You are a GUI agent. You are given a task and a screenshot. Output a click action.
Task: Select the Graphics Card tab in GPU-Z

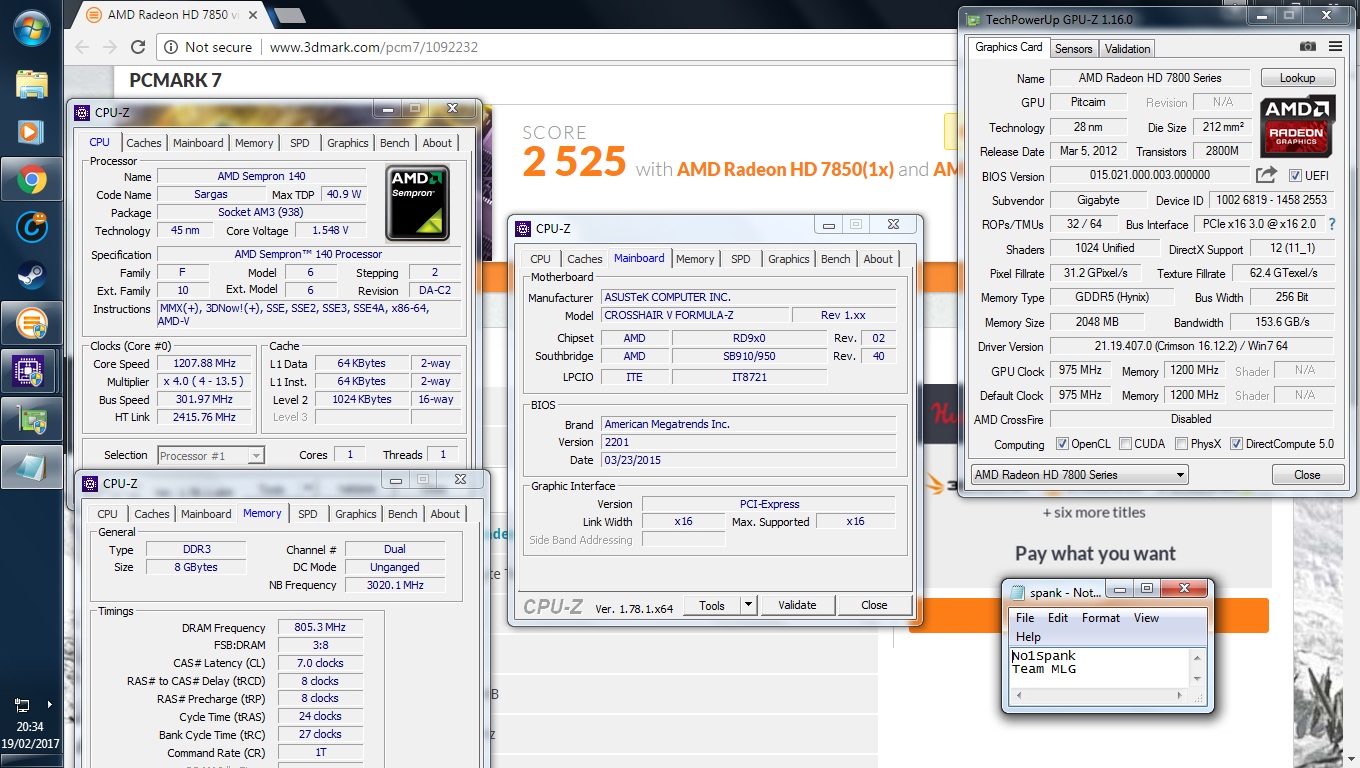[x=1008, y=47]
